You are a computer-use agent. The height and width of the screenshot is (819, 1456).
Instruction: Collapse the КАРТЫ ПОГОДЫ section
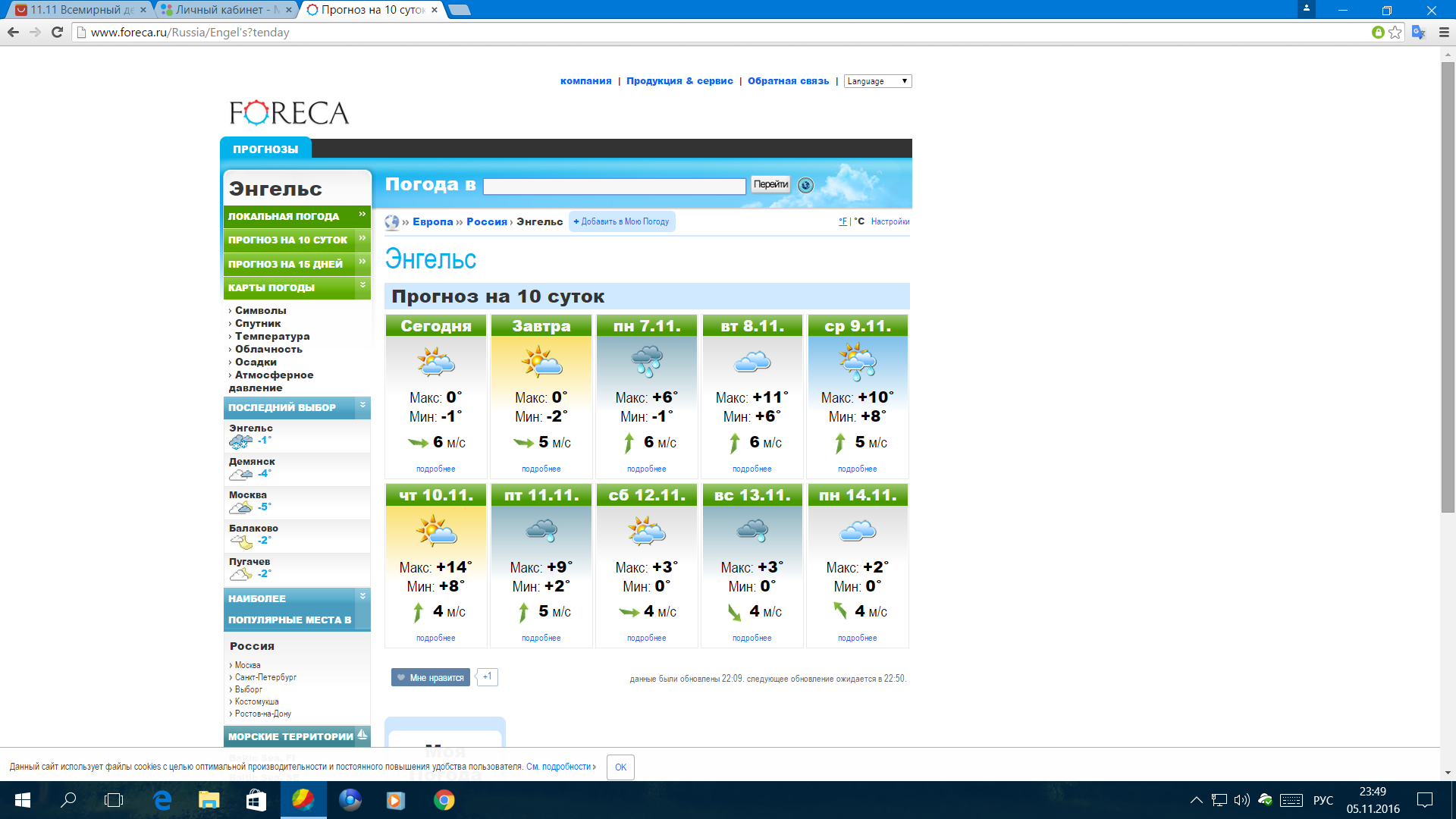362,286
